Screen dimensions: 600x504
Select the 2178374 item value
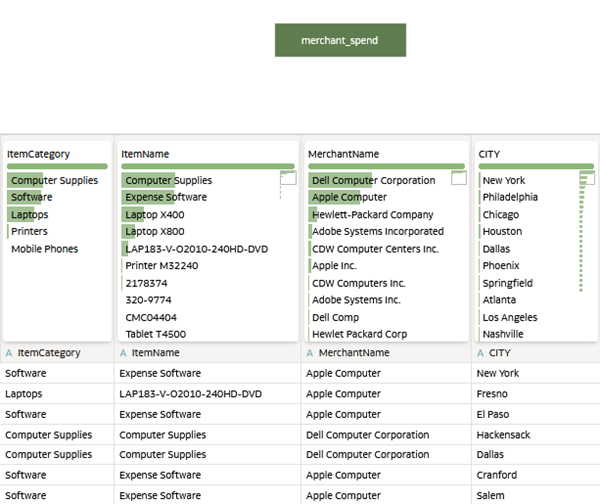(x=147, y=283)
